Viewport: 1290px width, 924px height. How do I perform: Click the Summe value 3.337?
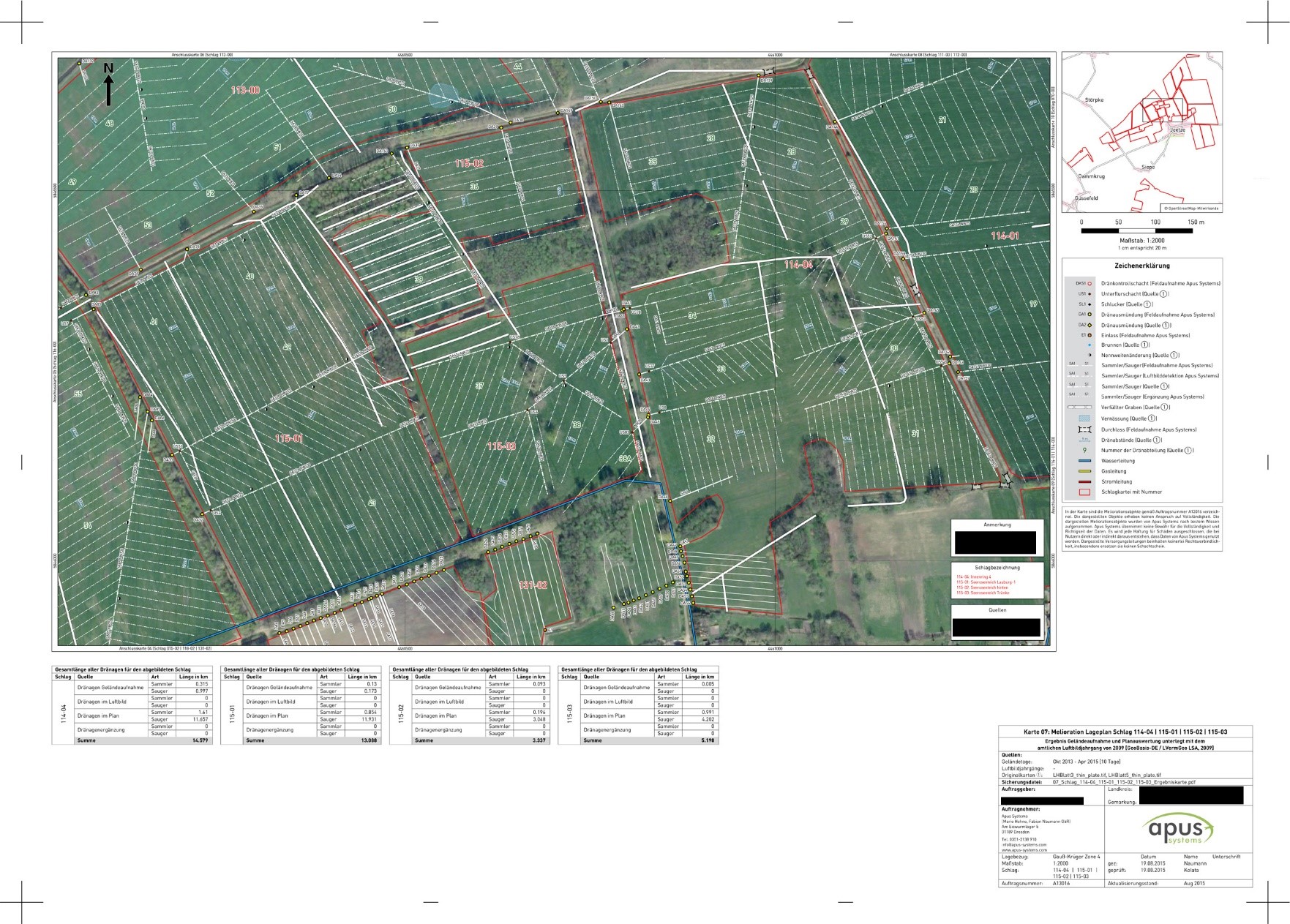click(538, 740)
